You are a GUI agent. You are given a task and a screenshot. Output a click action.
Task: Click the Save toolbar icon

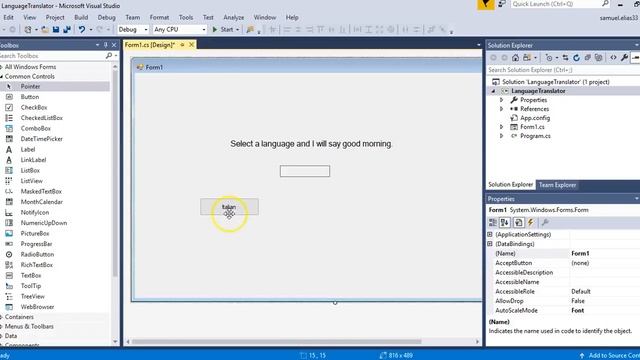click(x=56, y=29)
